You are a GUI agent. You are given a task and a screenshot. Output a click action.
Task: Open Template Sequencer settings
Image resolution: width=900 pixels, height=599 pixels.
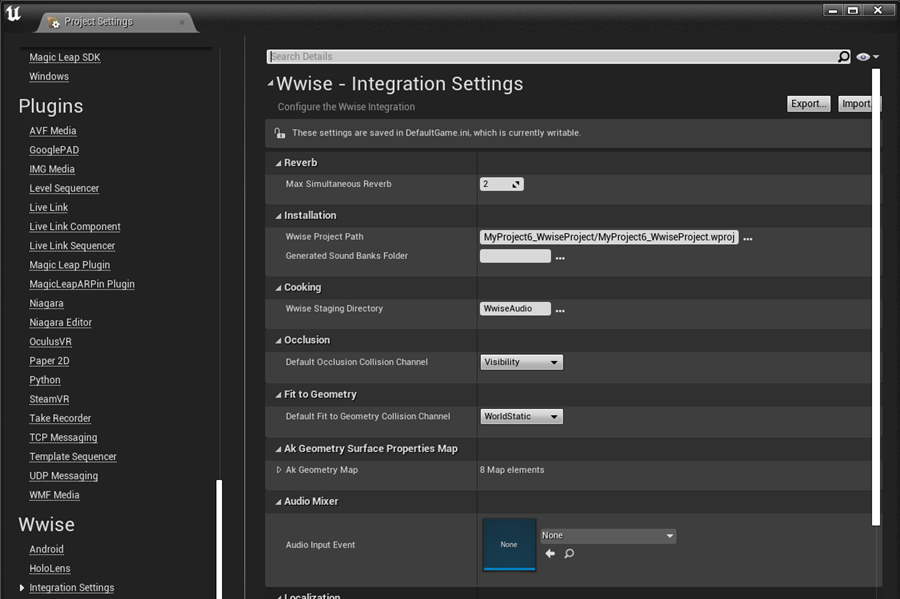[x=73, y=457]
